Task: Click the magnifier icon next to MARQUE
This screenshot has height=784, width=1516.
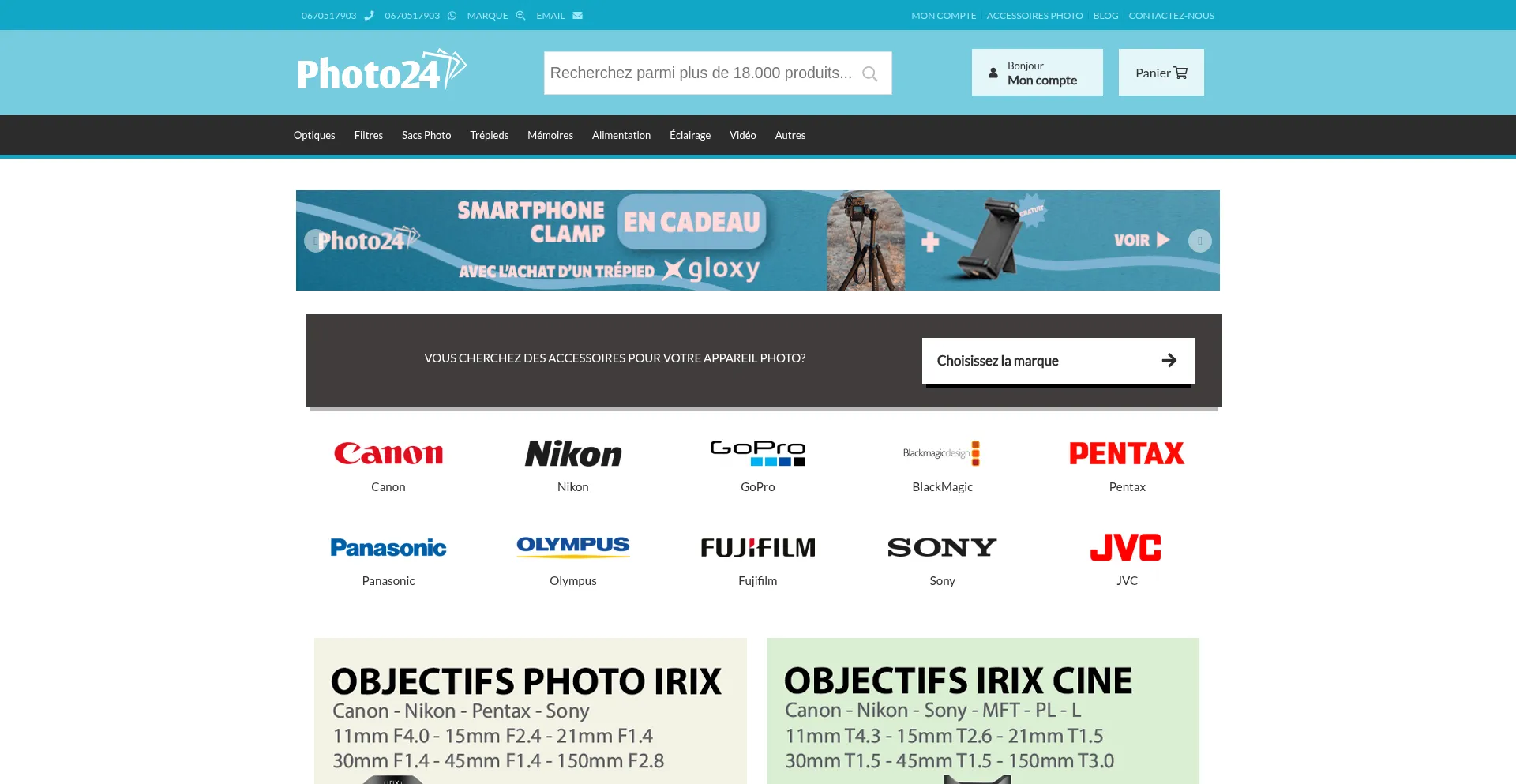Action: click(520, 16)
